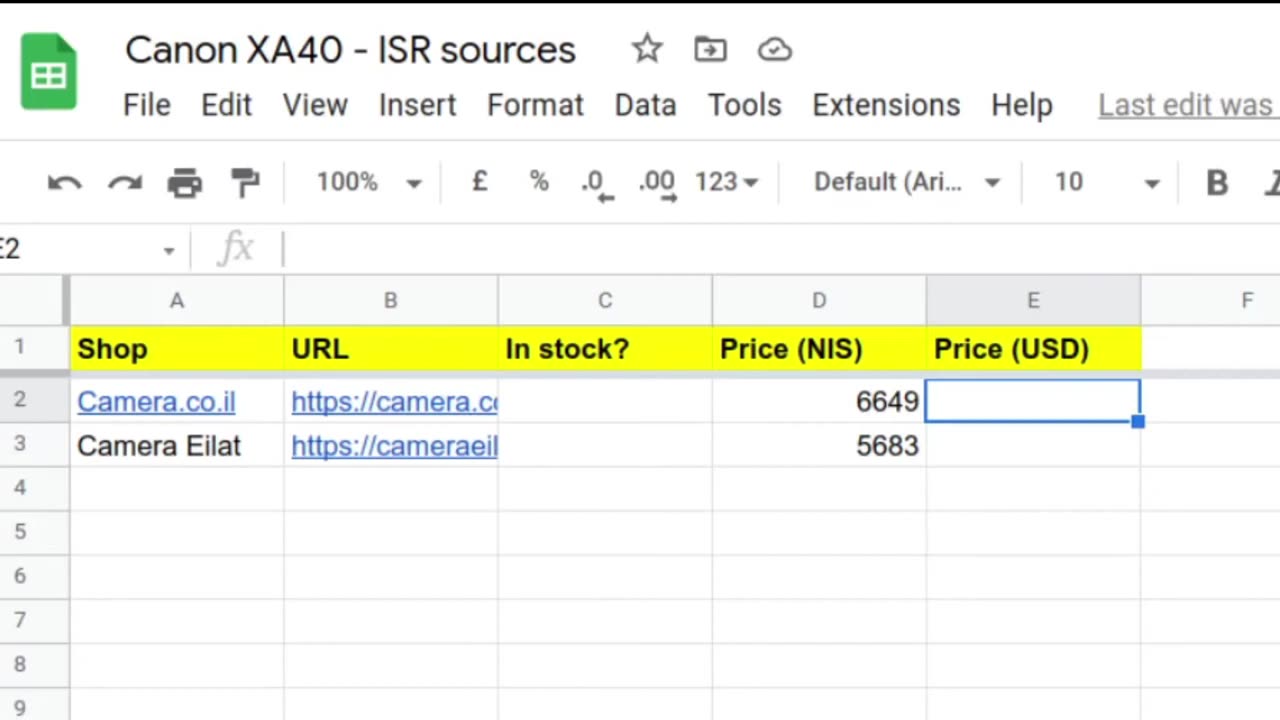
Task: Format as percent
Action: click(539, 181)
